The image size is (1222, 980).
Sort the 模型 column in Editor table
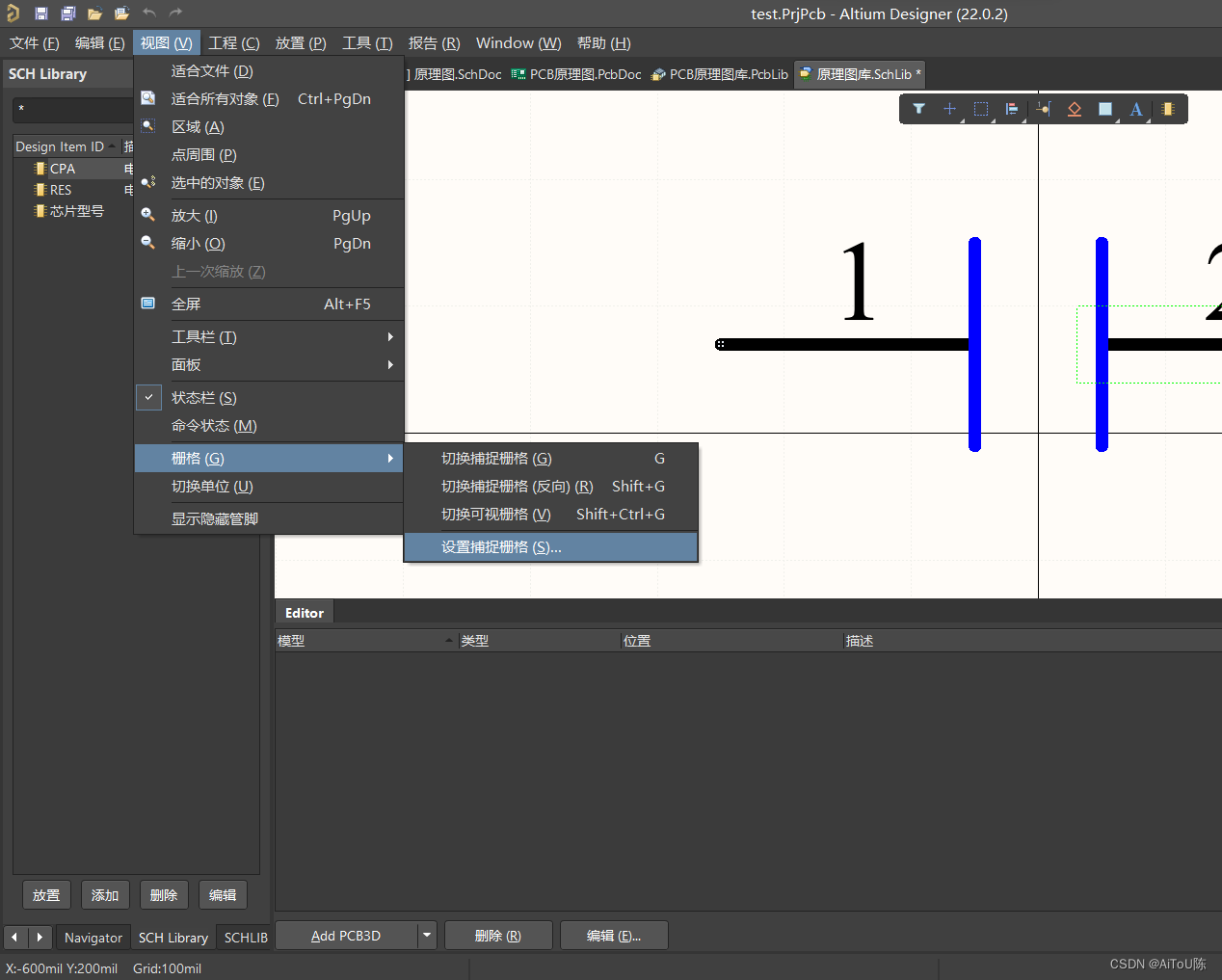pos(366,641)
